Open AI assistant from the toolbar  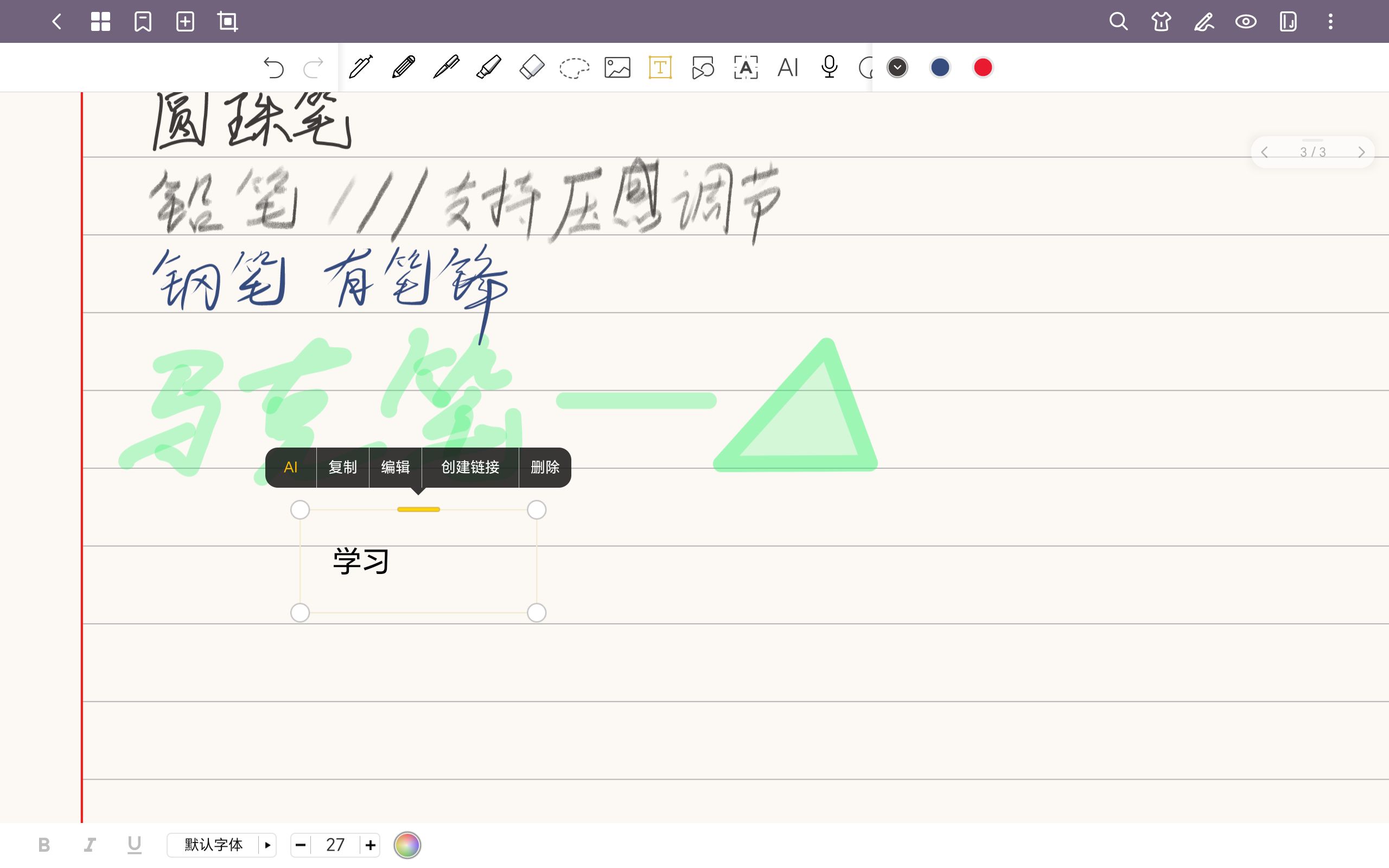[787, 67]
